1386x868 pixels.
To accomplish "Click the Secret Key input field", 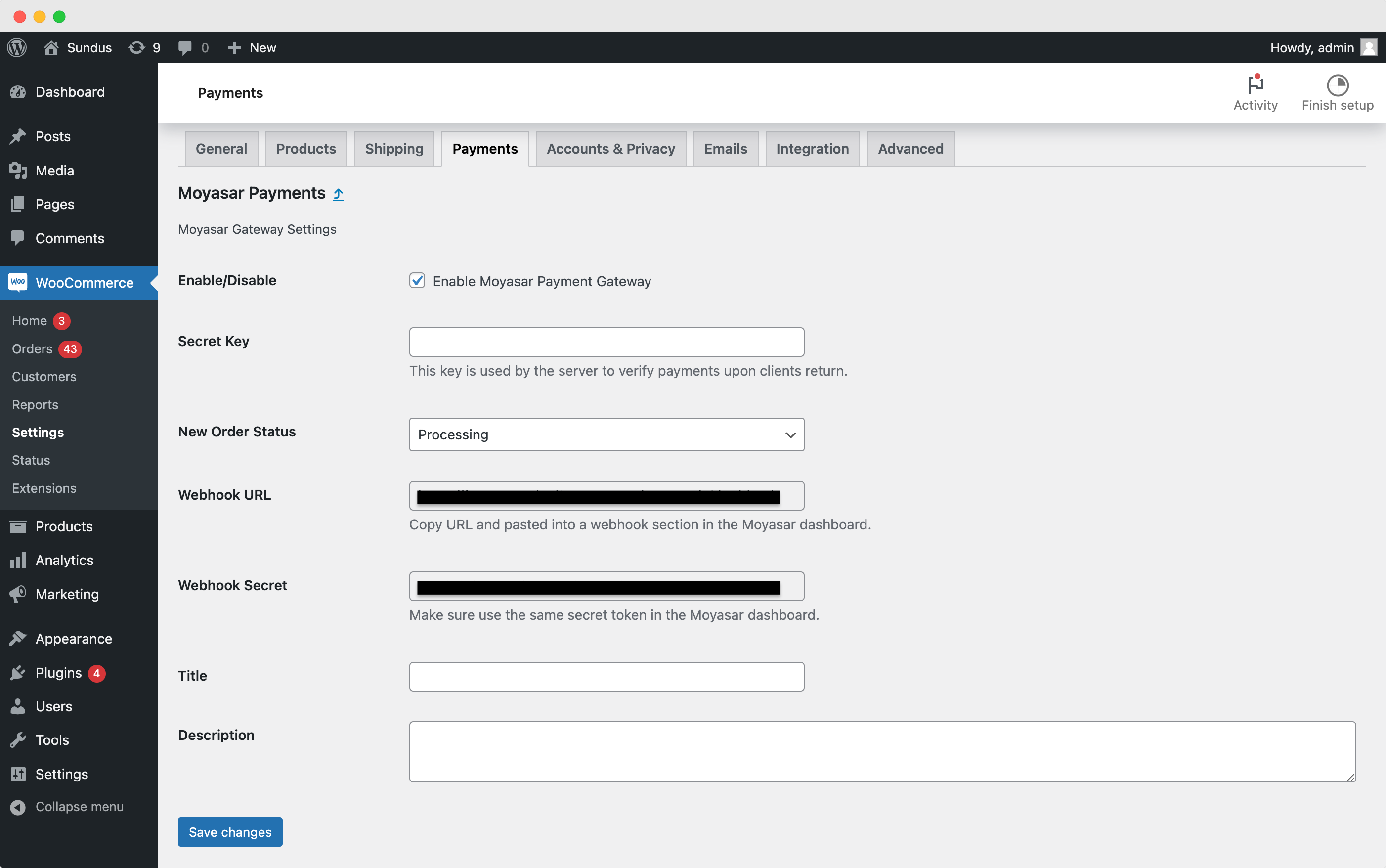I will [x=607, y=342].
